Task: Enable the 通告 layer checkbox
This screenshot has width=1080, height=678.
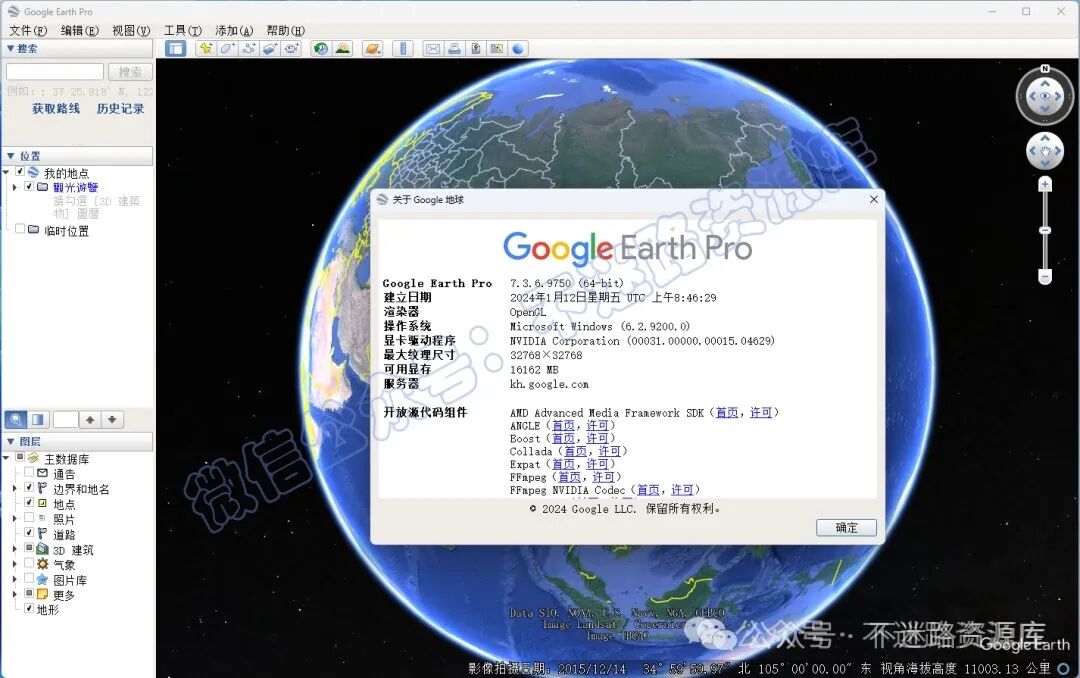Action: tap(29, 472)
